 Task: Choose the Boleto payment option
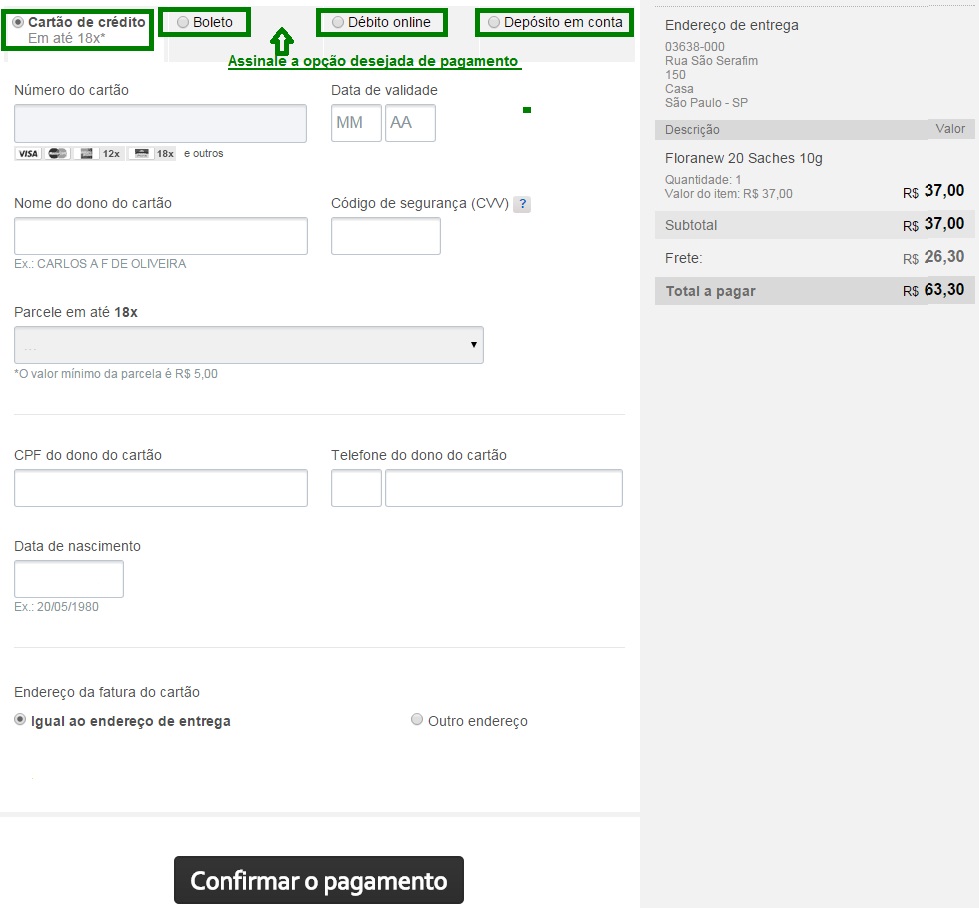(x=183, y=22)
